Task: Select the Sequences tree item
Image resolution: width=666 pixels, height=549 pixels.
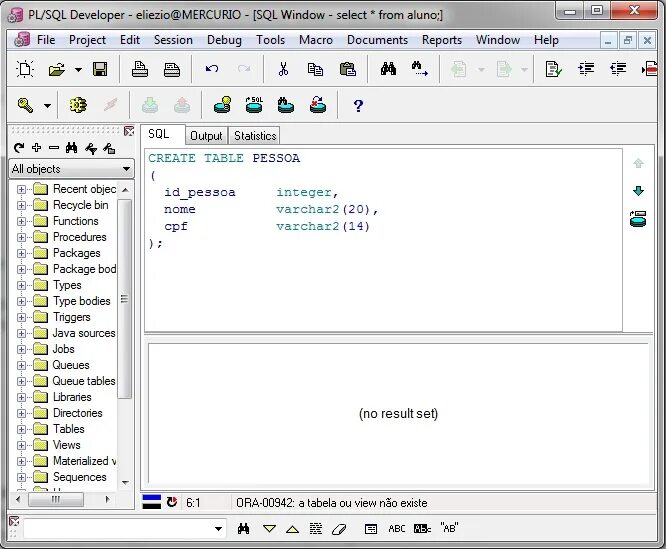Action: pos(79,477)
